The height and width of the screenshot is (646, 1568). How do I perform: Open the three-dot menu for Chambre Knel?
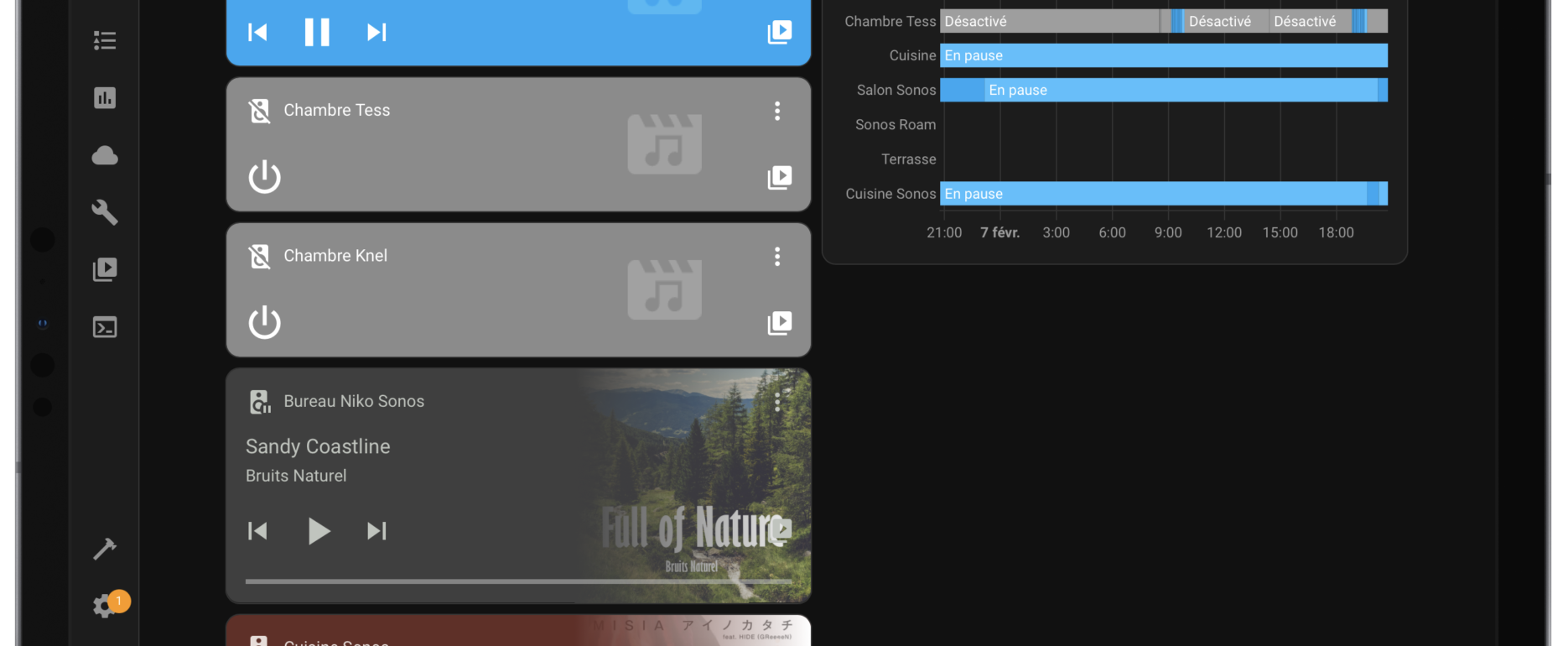tap(777, 256)
